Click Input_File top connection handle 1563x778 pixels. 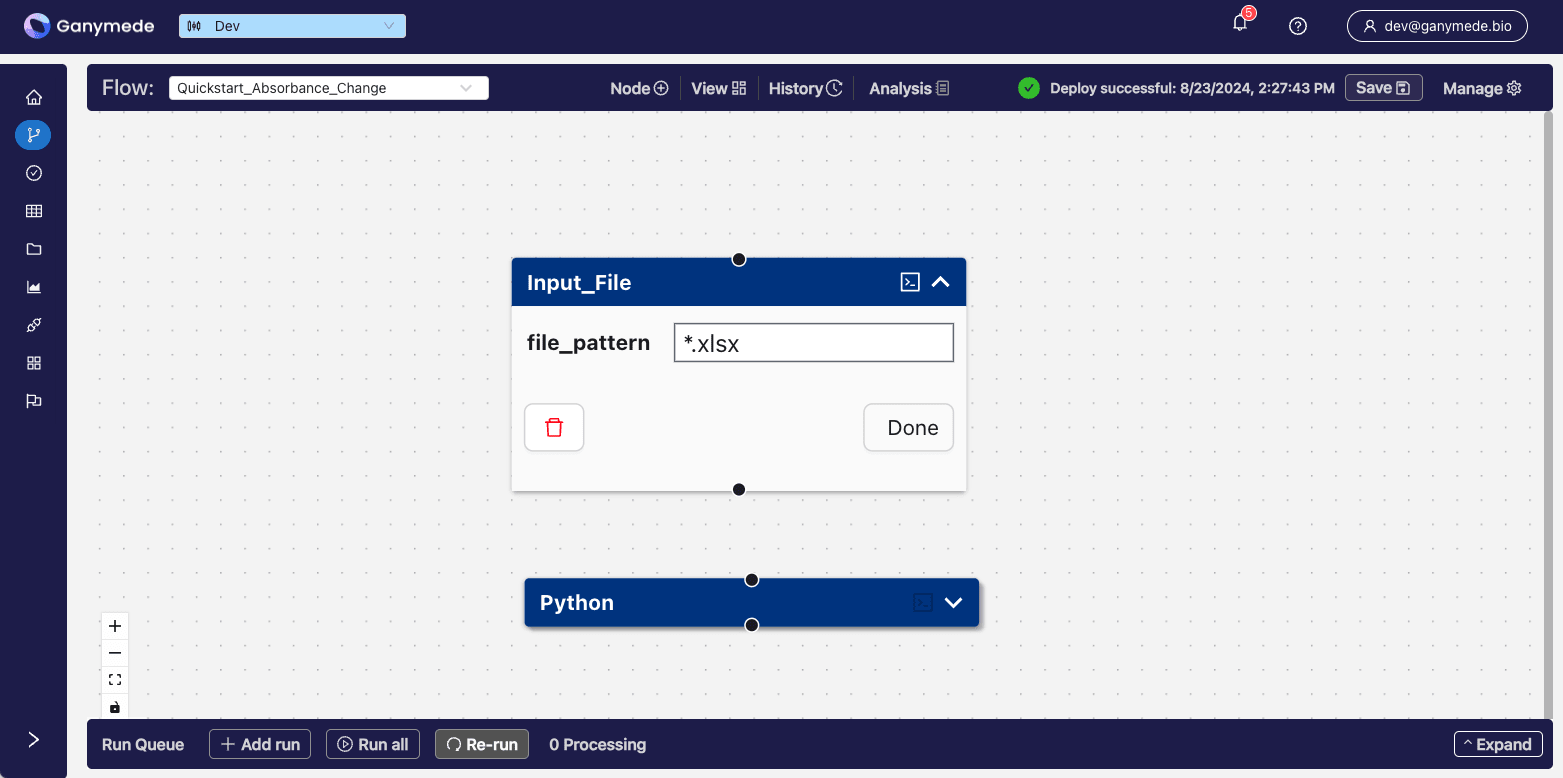coord(739,259)
